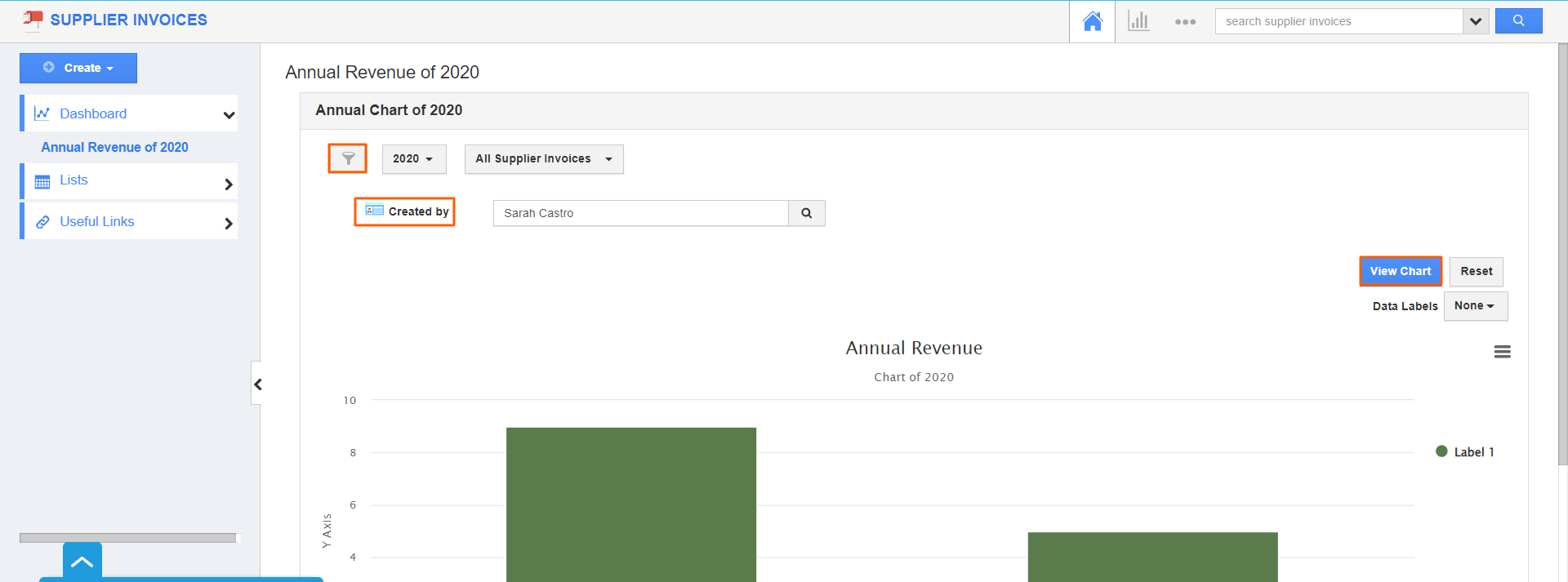Open the Create dropdown button

click(x=78, y=68)
